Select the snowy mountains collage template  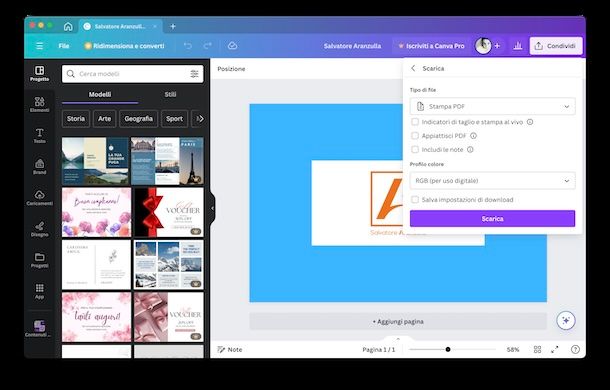pyautogui.click(x=169, y=265)
